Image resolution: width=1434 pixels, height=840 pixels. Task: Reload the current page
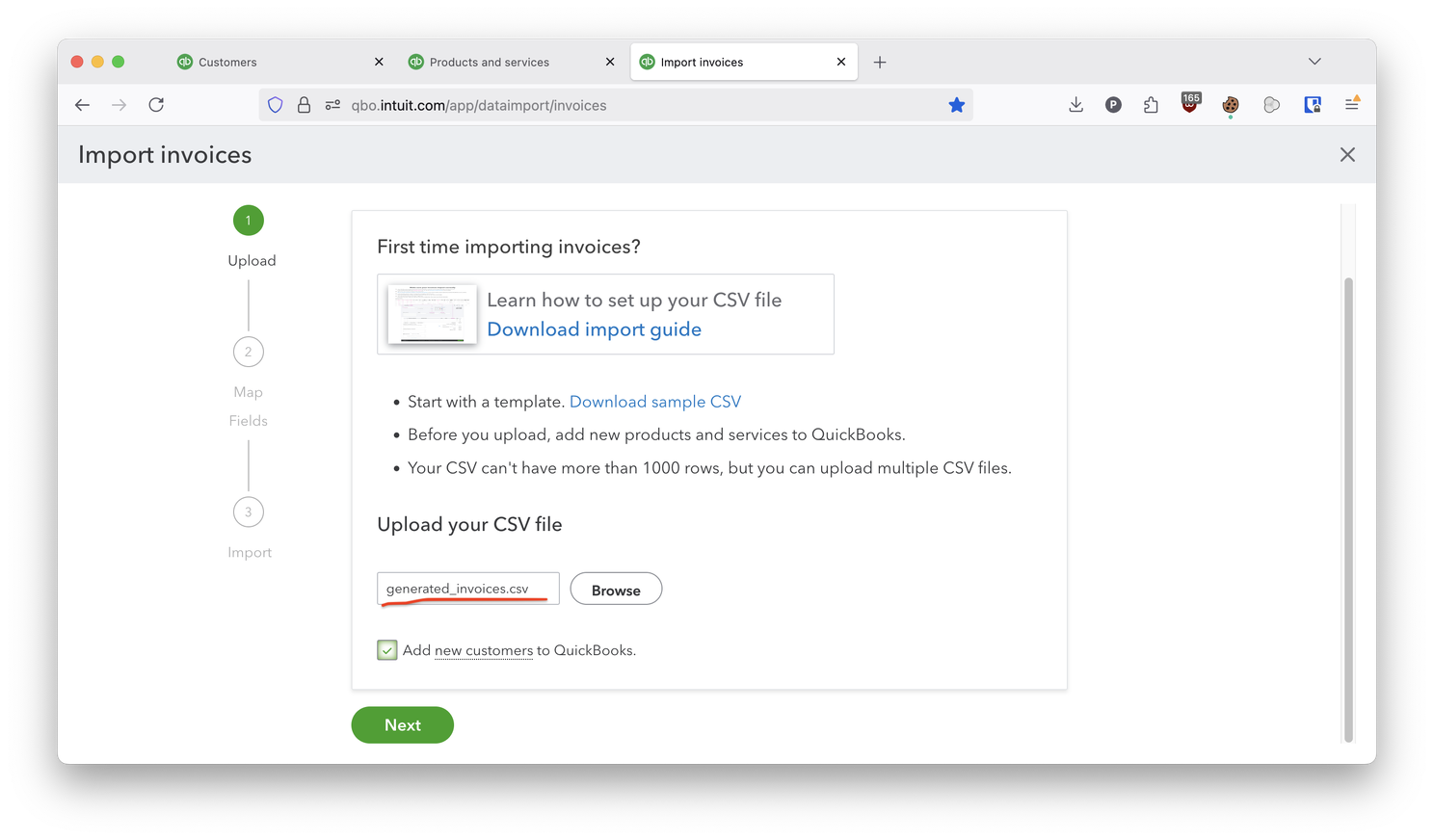tap(156, 105)
